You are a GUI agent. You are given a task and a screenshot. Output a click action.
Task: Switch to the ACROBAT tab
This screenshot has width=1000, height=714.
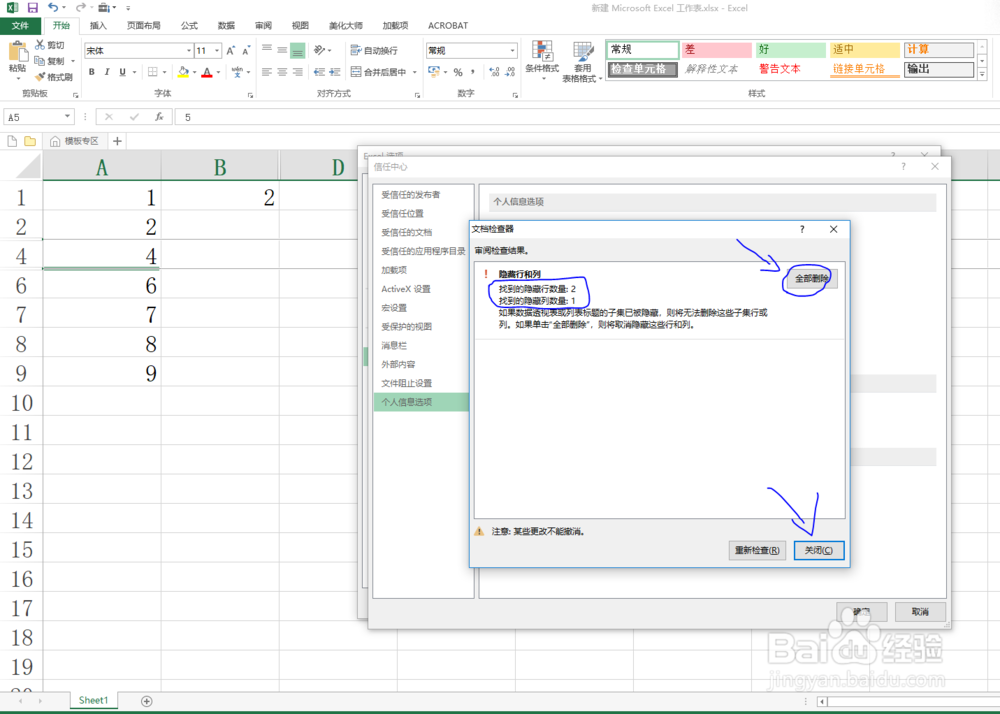coord(448,26)
